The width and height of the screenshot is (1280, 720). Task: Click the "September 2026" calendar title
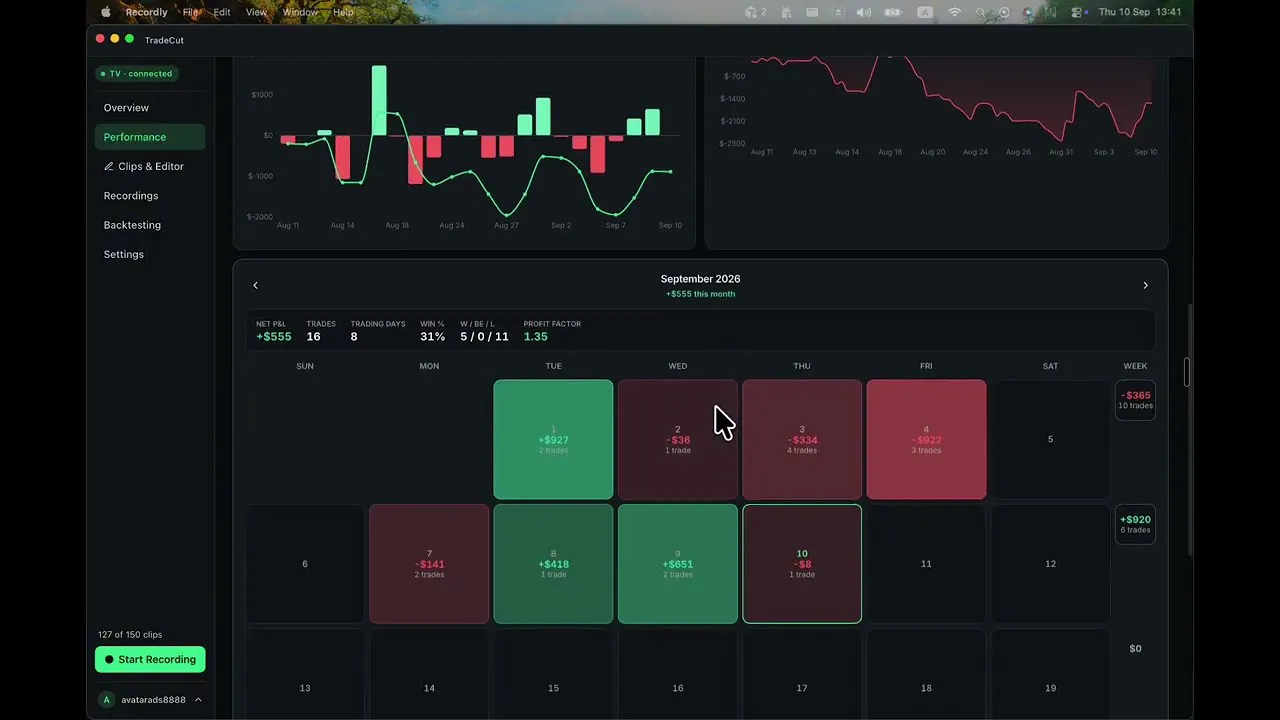[700, 279]
